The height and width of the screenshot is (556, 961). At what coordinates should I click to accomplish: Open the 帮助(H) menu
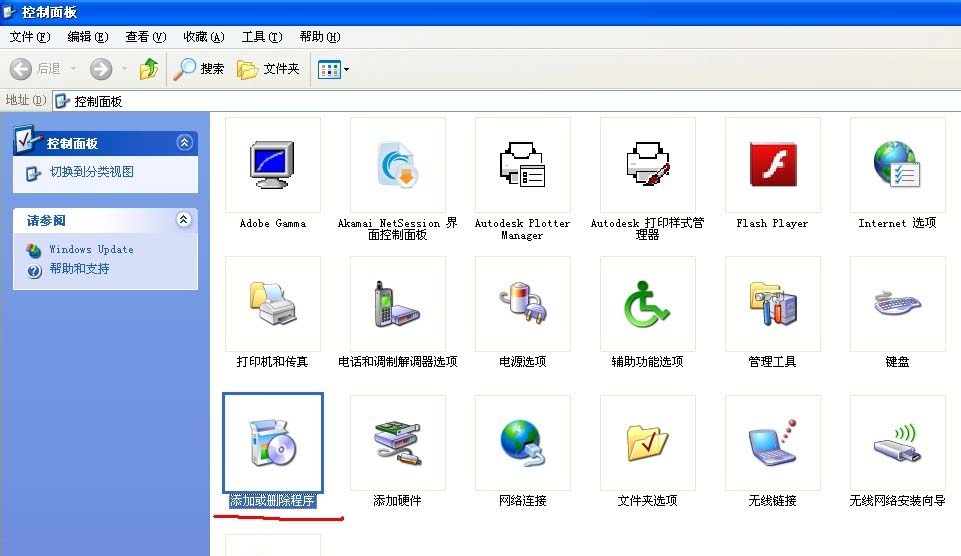319,37
